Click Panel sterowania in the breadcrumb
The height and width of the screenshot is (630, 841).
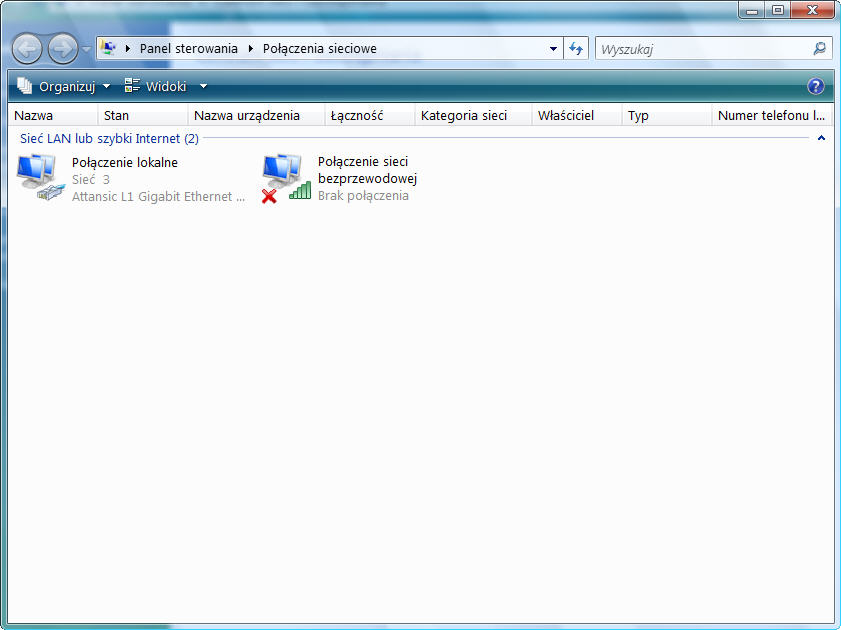click(188, 48)
